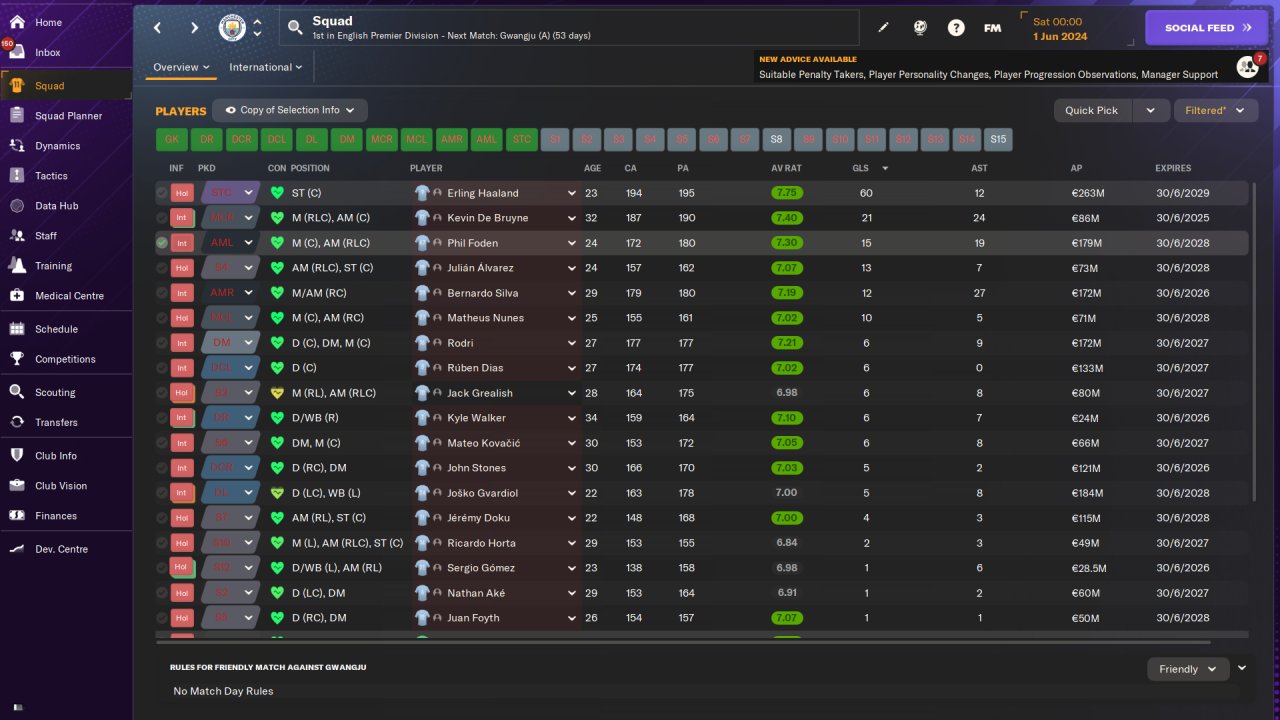Go back with the left arrow
1280x720 pixels.
click(x=158, y=28)
